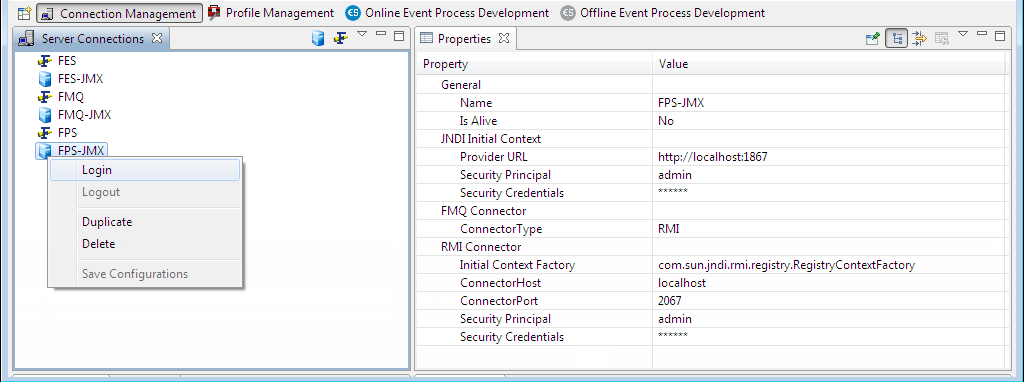Select the ConnectorPort property
Image resolution: width=1024 pixels, height=382 pixels.
point(499,301)
